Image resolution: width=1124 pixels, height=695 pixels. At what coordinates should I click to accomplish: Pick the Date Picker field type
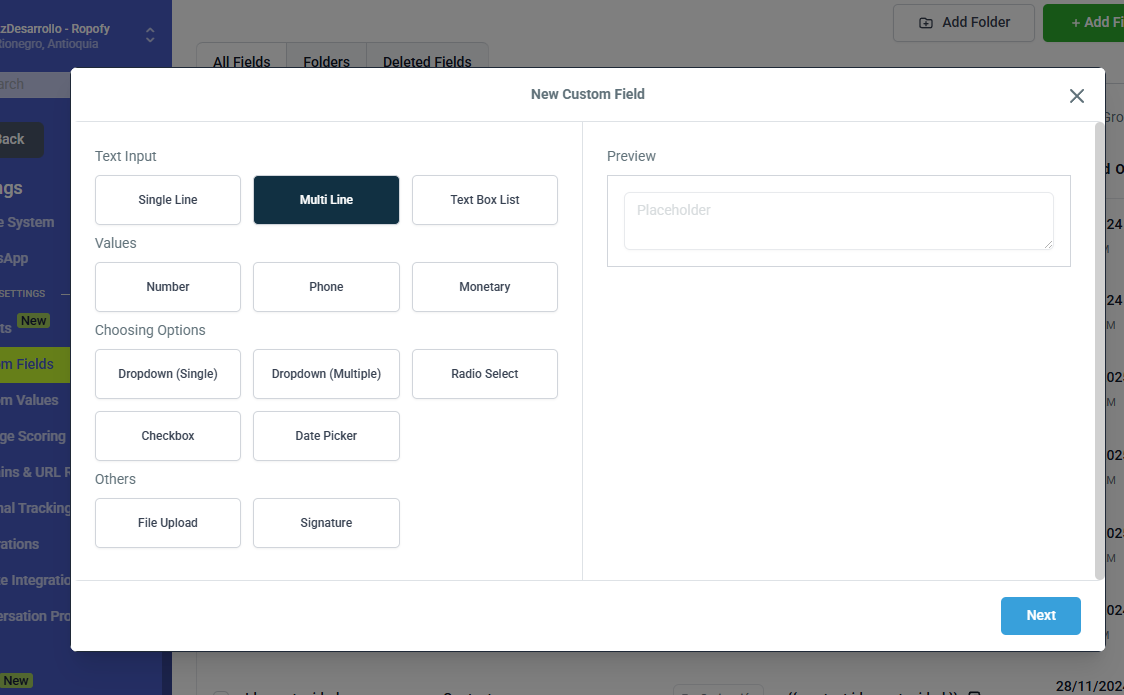(x=326, y=436)
